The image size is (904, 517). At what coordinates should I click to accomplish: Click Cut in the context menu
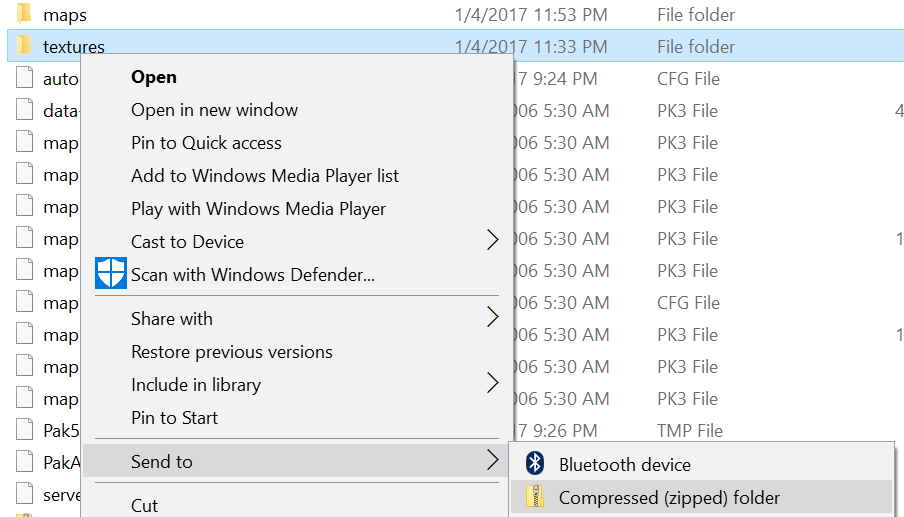145,505
